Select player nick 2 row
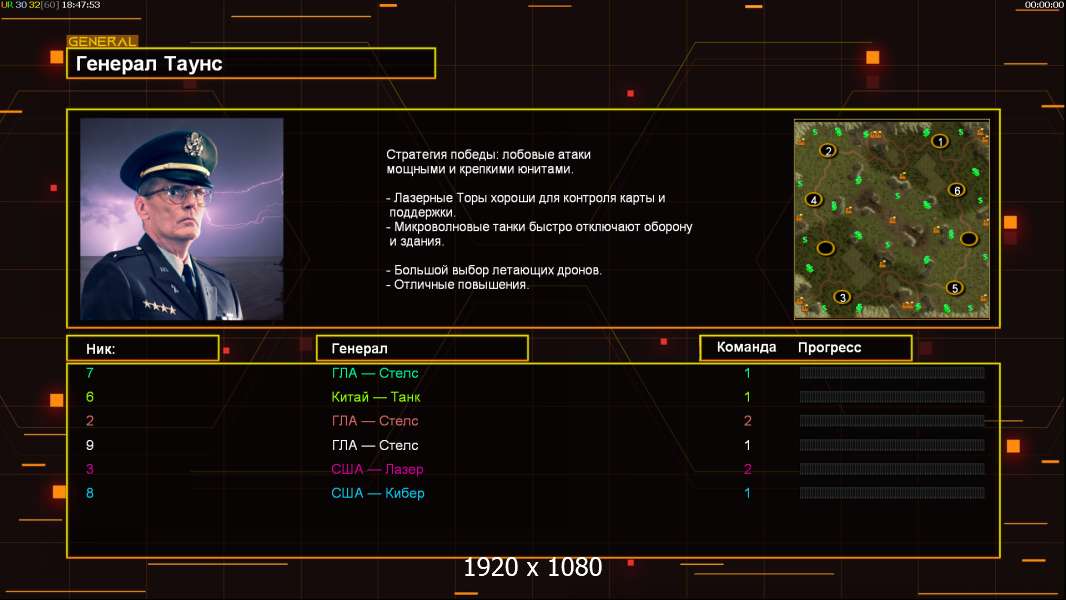Screen dimensions: 1066x600 [533, 421]
